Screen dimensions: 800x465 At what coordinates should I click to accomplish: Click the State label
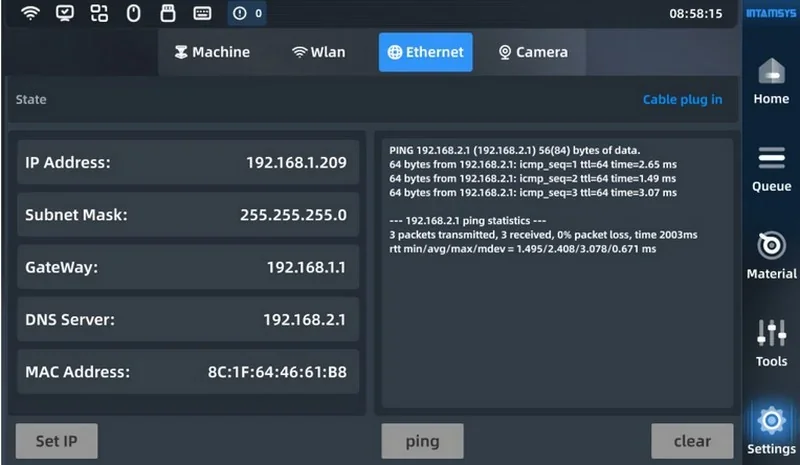(x=31, y=100)
